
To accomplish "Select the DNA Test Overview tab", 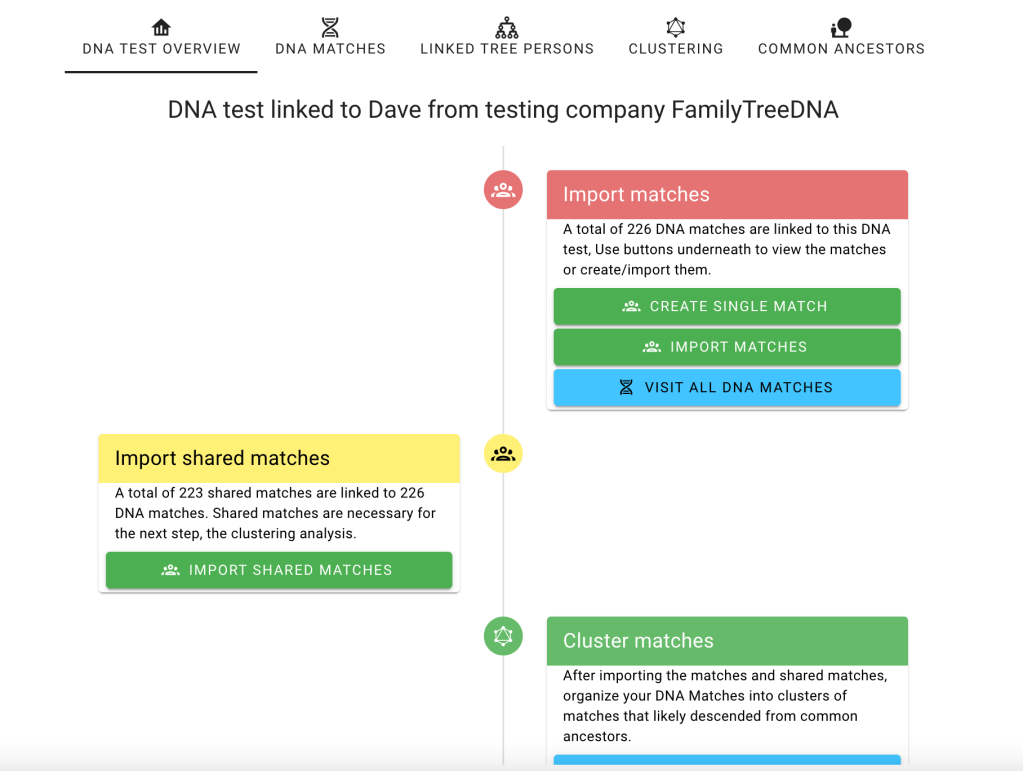I will (x=161, y=48).
